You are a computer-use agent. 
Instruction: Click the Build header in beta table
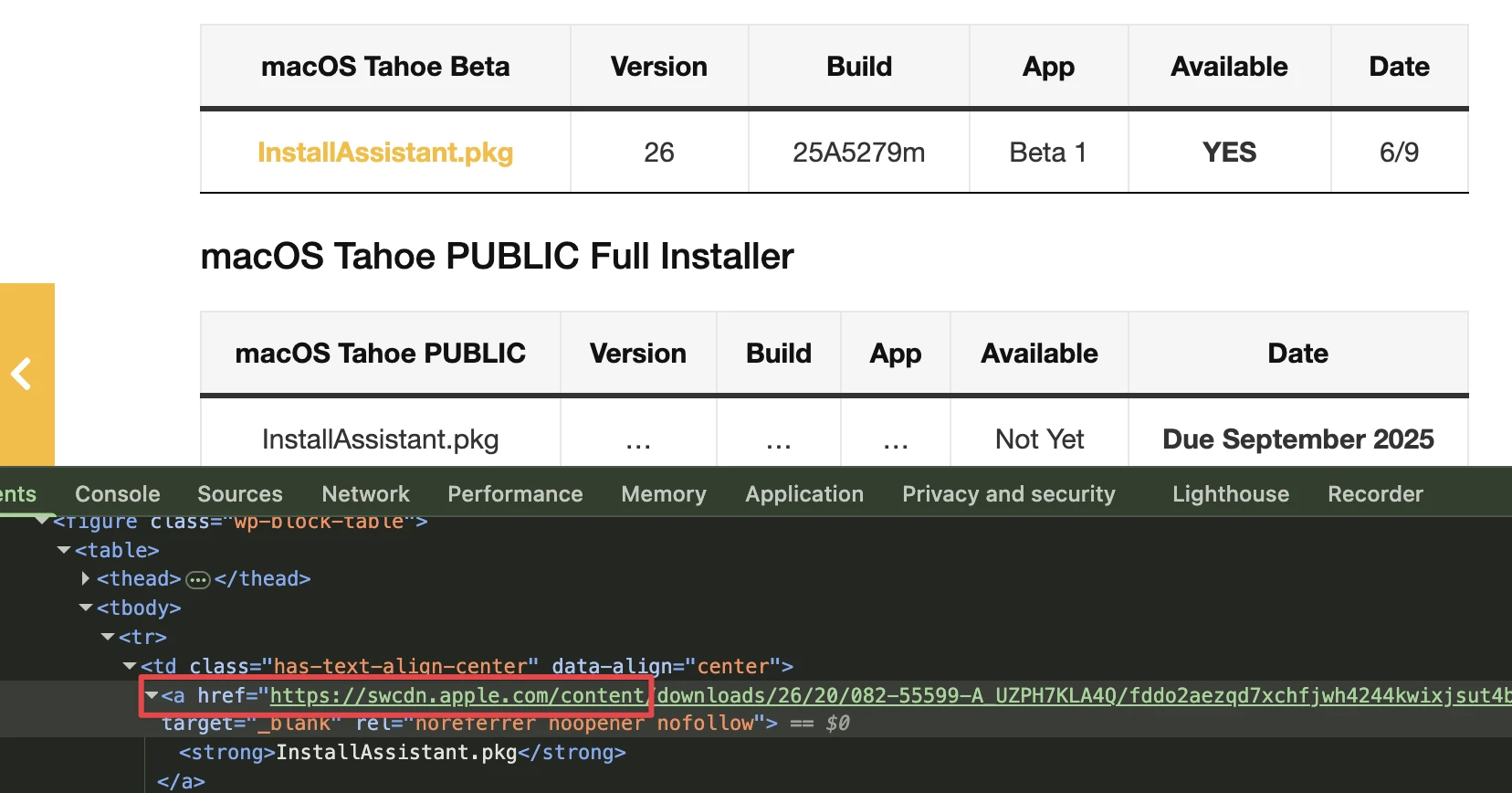click(859, 67)
